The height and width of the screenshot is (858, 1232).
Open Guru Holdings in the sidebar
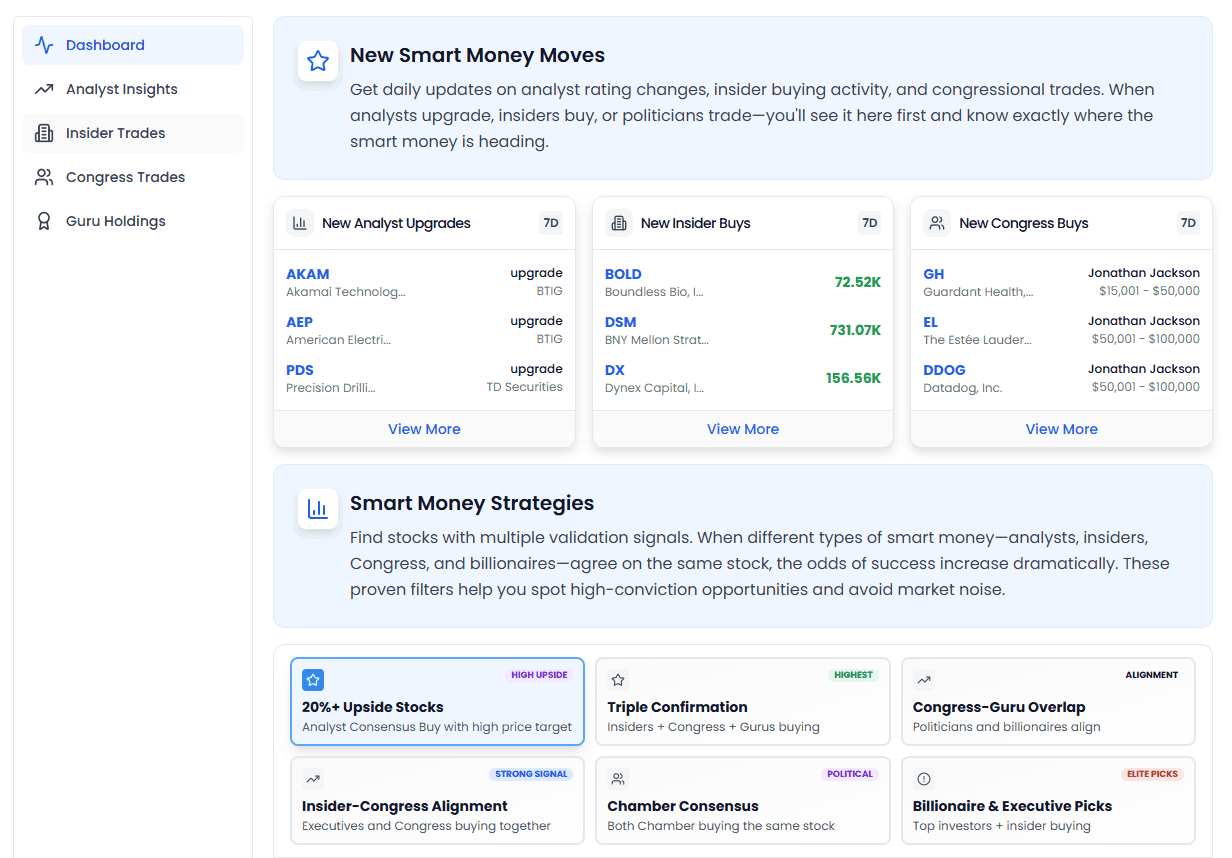133,221
